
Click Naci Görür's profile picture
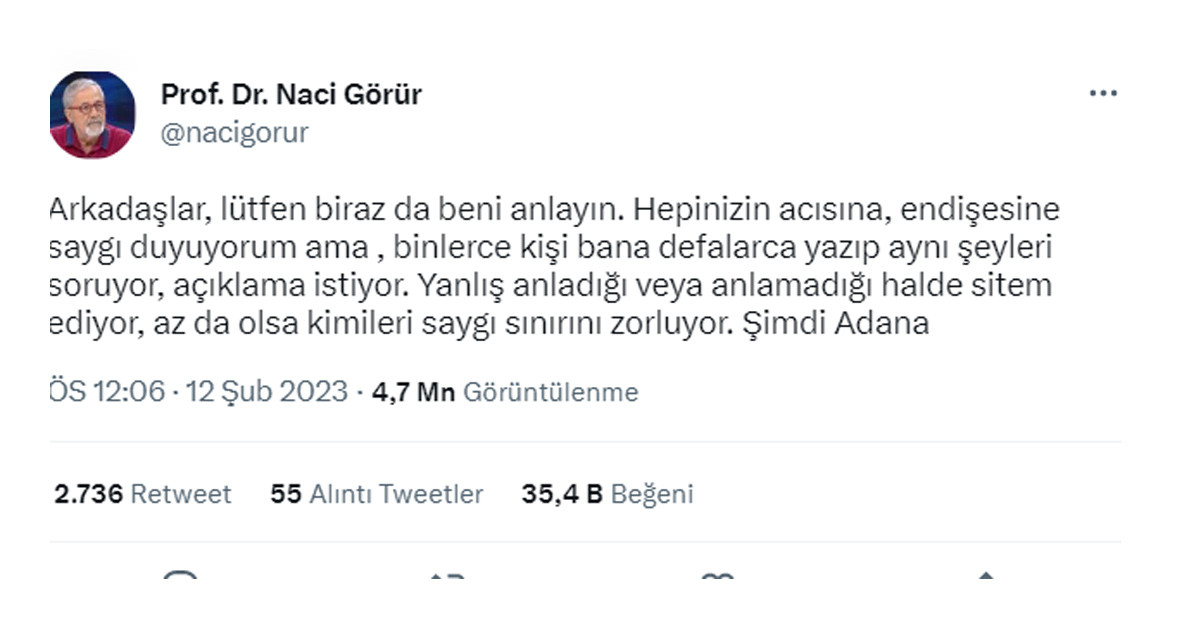pyautogui.click(x=93, y=113)
